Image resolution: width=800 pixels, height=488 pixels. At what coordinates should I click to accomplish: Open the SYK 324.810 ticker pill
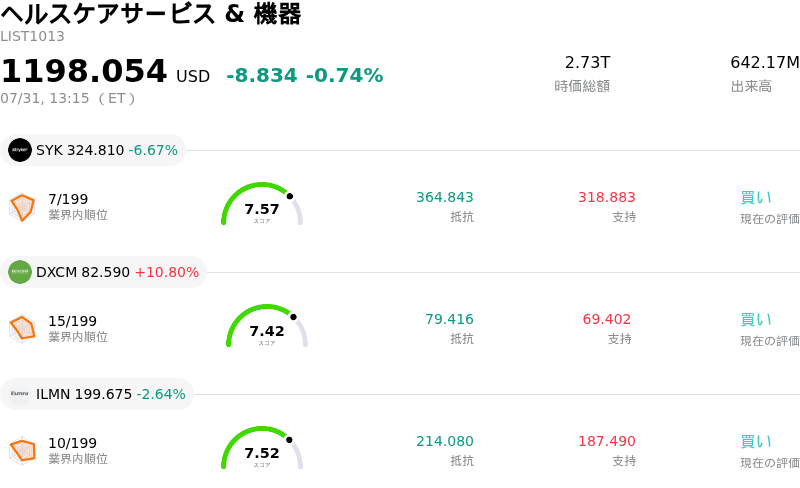click(93, 150)
